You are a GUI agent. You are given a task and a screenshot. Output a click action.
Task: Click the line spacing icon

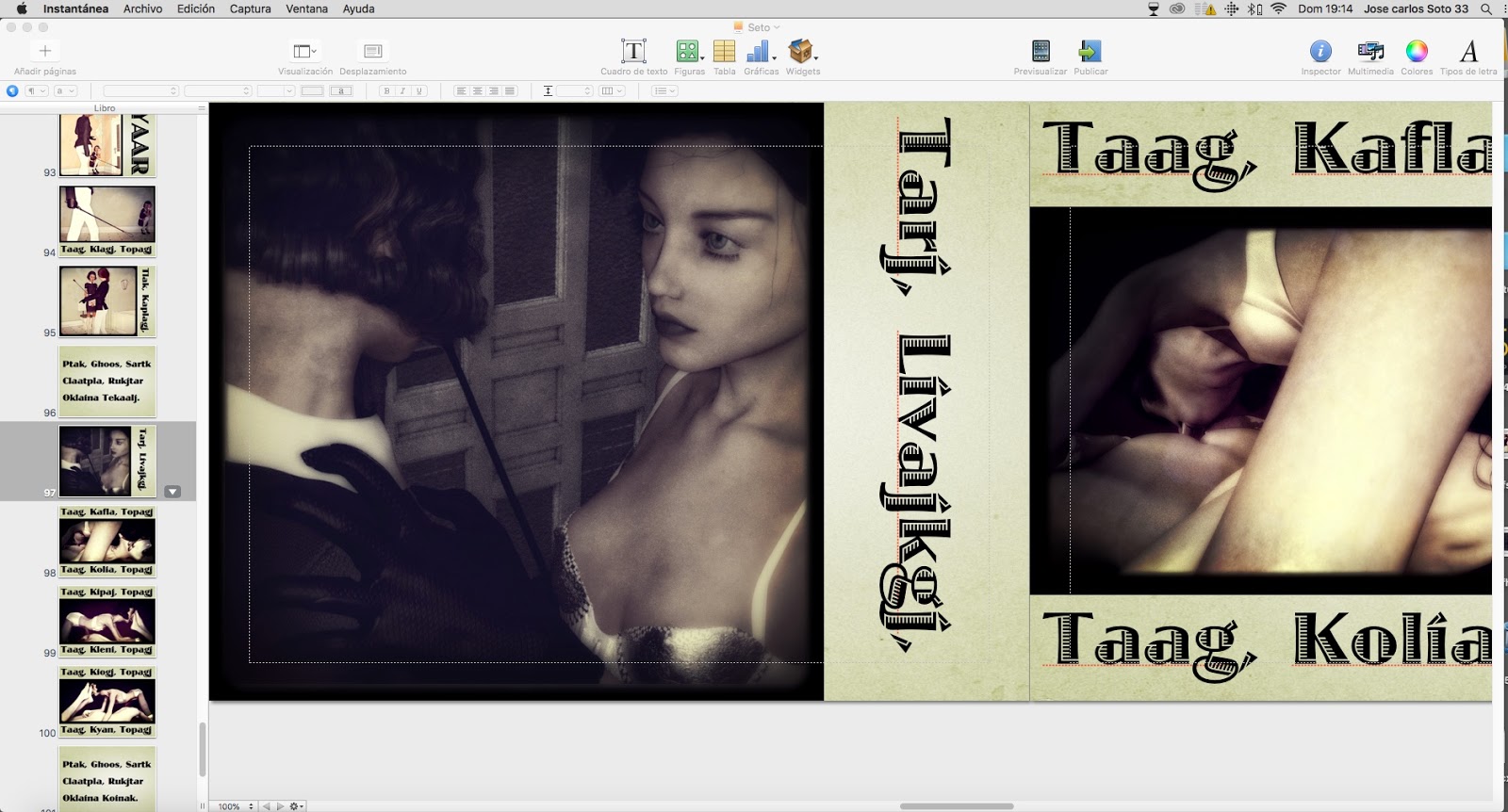pos(548,91)
